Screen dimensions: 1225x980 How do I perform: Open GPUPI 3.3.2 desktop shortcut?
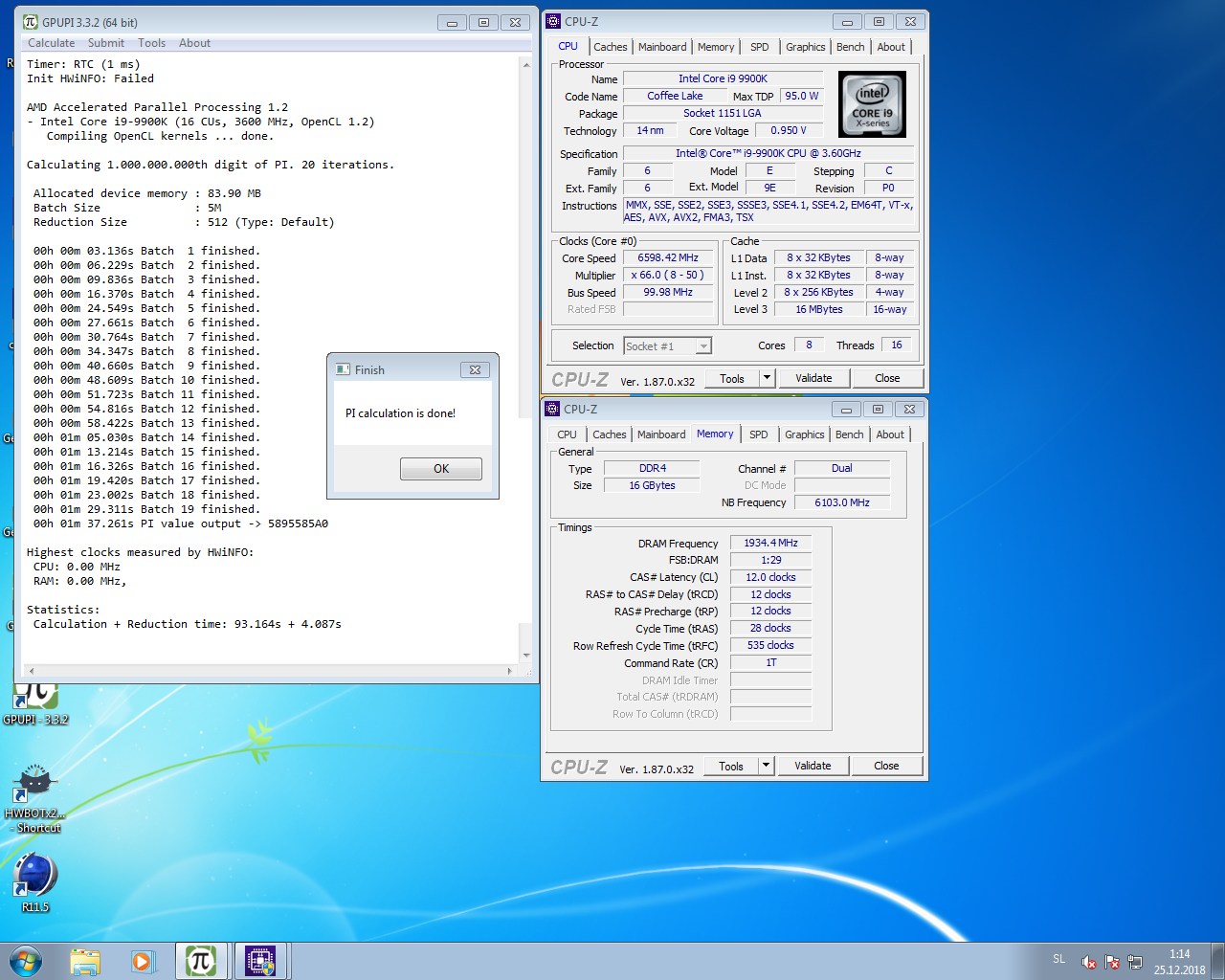point(35,702)
